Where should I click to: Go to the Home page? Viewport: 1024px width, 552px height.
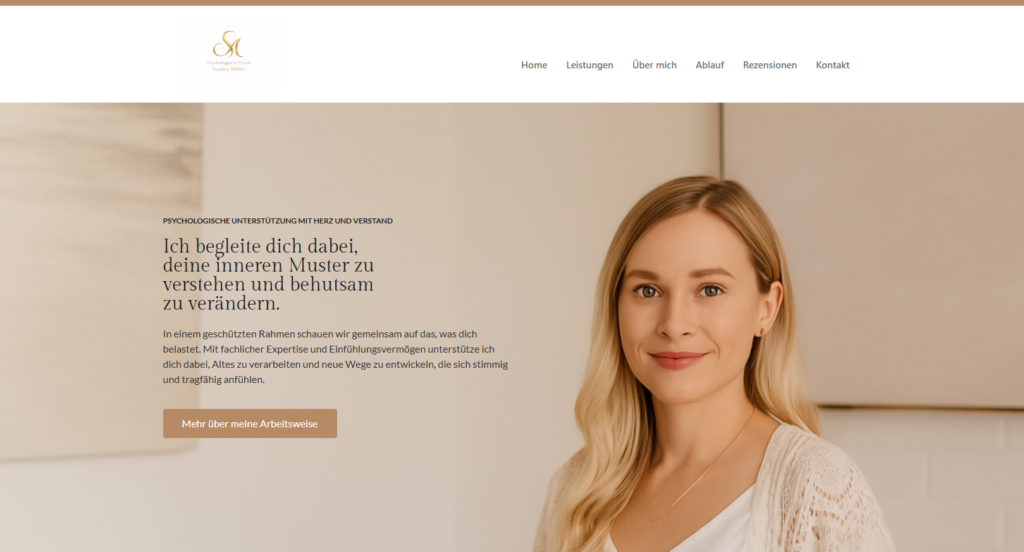[x=534, y=65]
